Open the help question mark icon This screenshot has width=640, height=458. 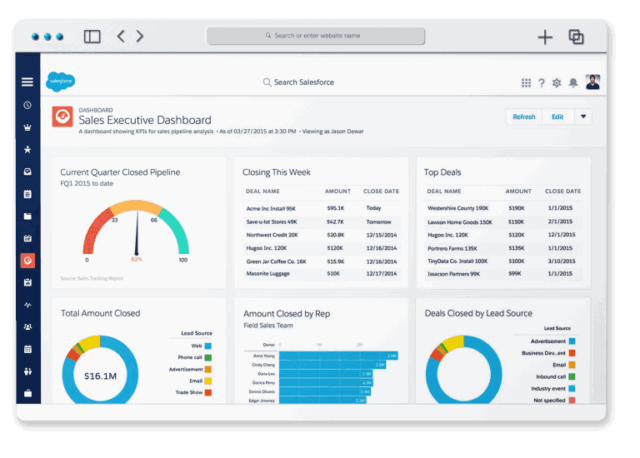542,83
